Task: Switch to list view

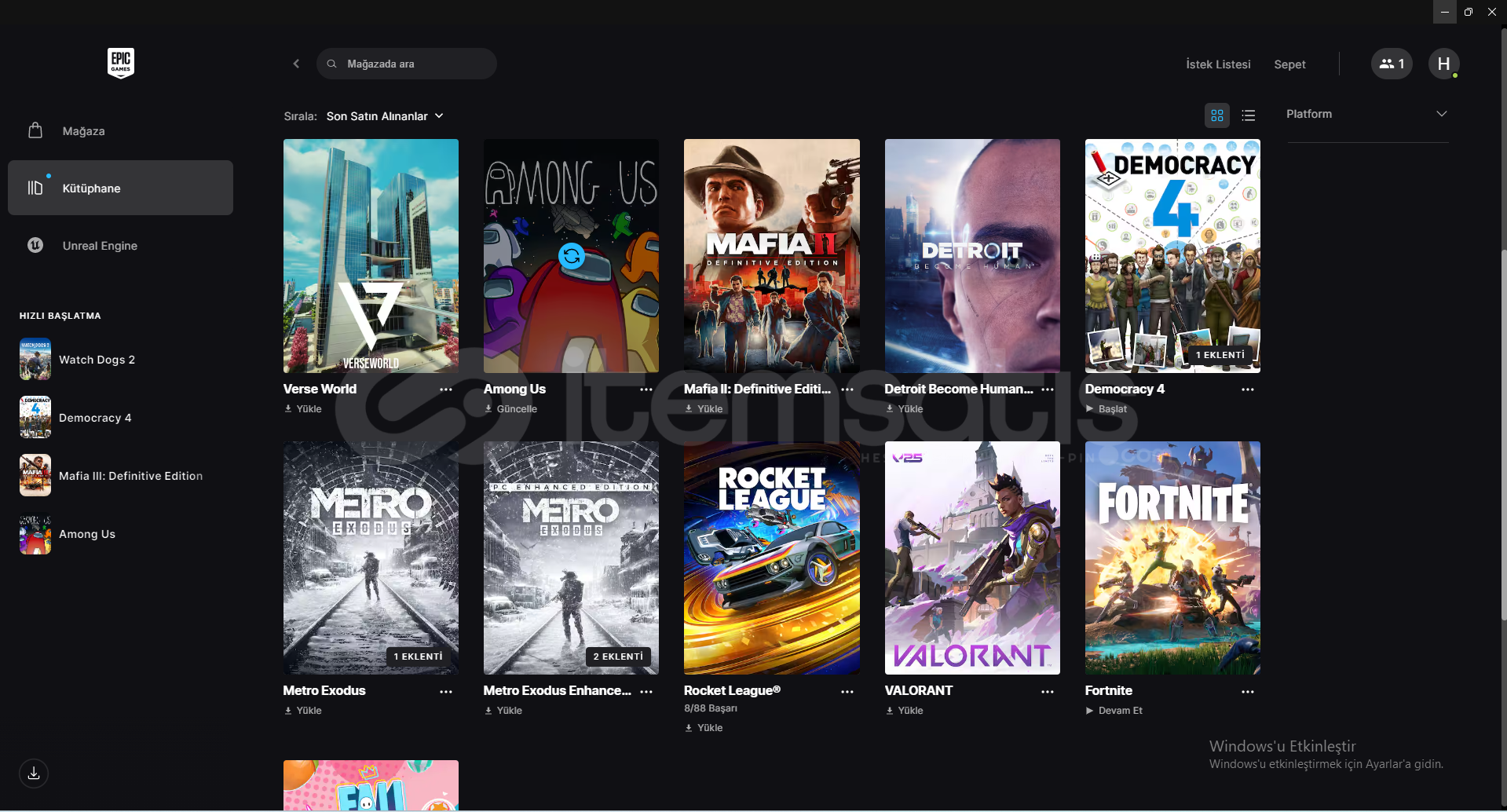Action: [1249, 115]
